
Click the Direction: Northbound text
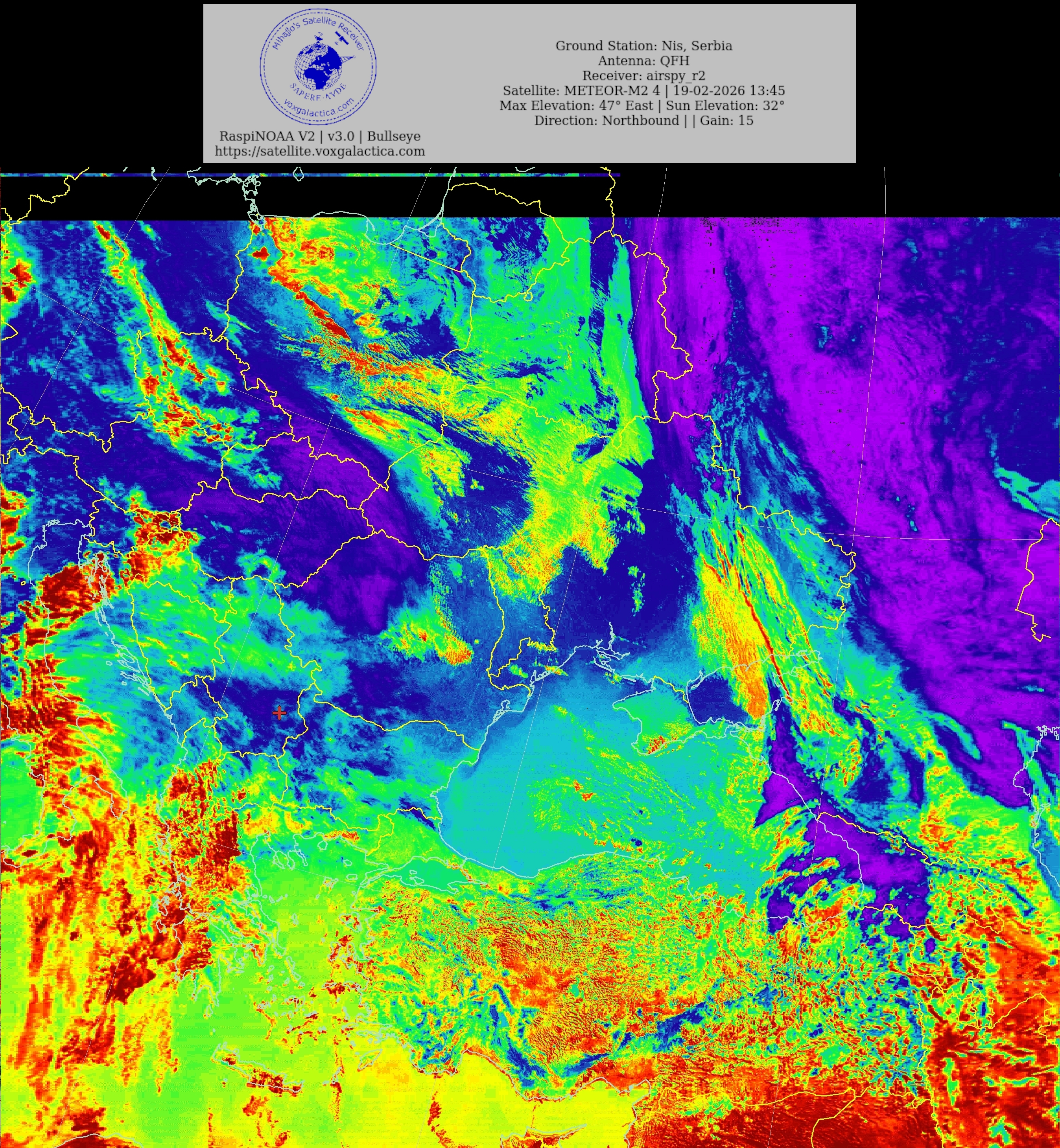606,120
